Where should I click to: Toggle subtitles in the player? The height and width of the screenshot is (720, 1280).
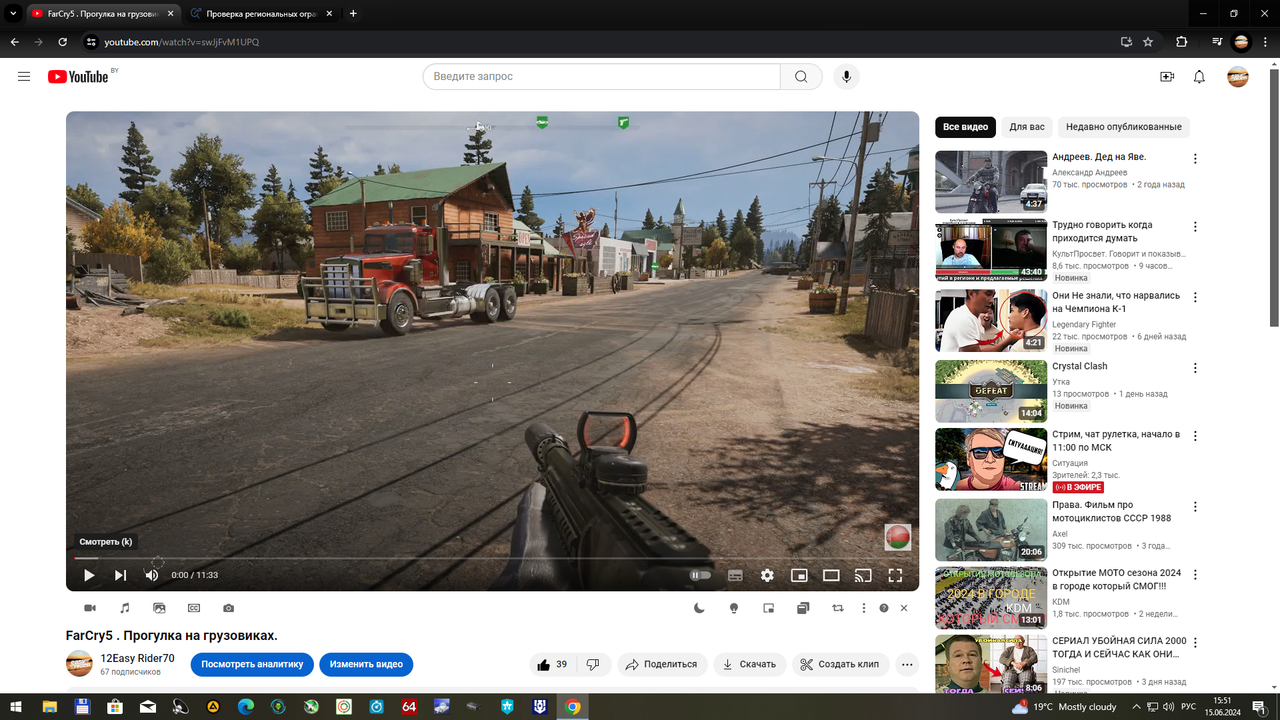[x=735, y=575]
